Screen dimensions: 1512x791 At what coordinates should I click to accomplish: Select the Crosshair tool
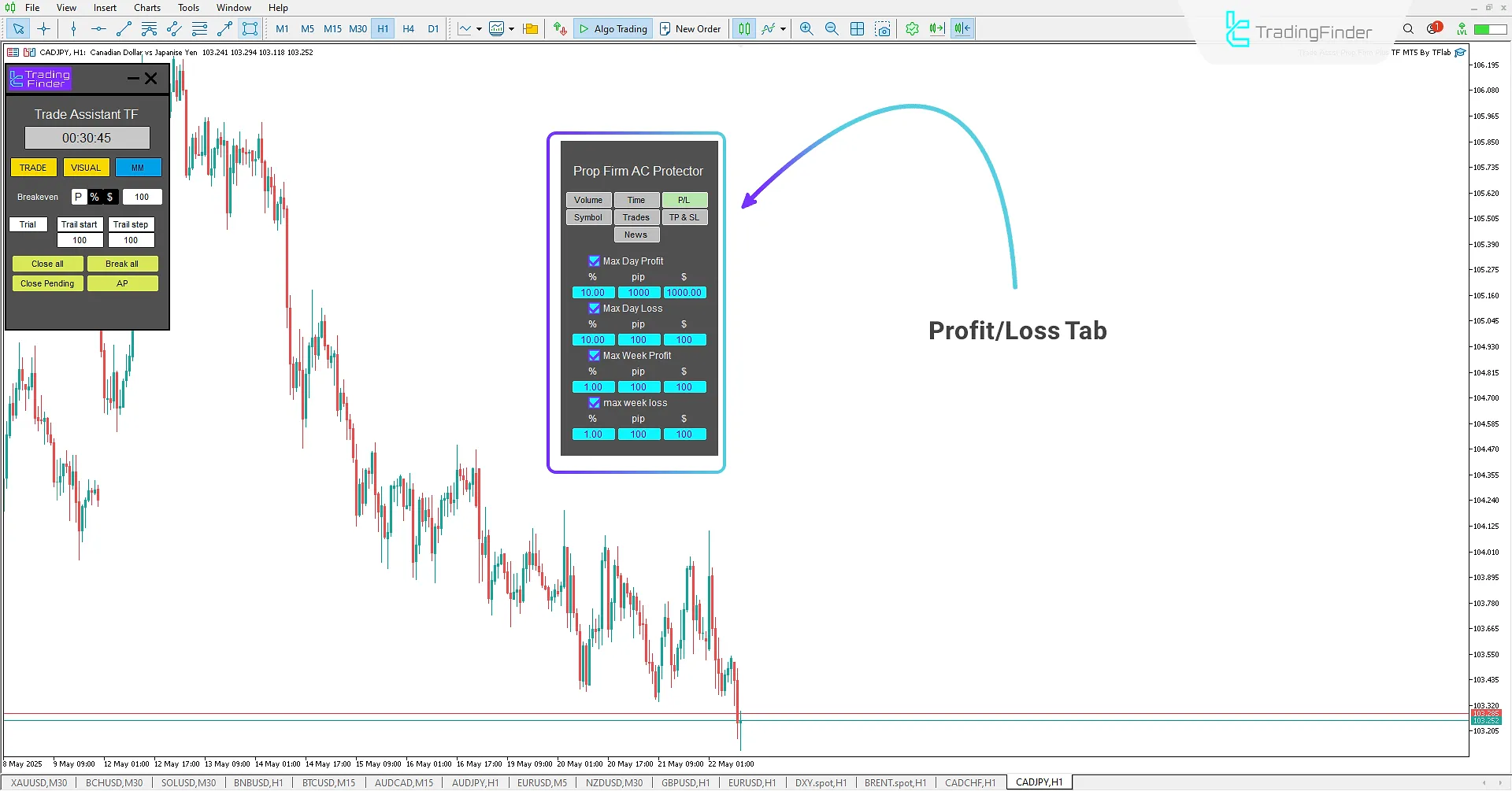point(44,28)
